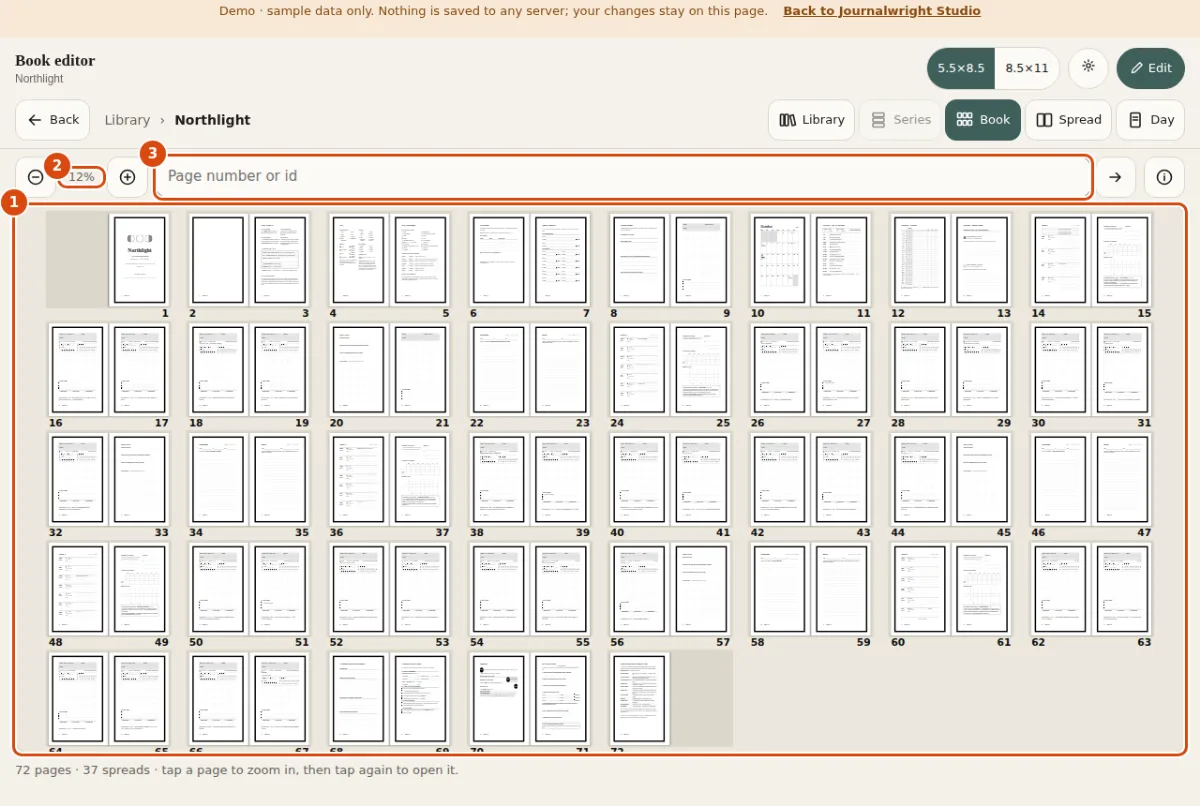
Task: Open page 12 thumbnail
Action: pyautogui.click(x=919, y=260)
